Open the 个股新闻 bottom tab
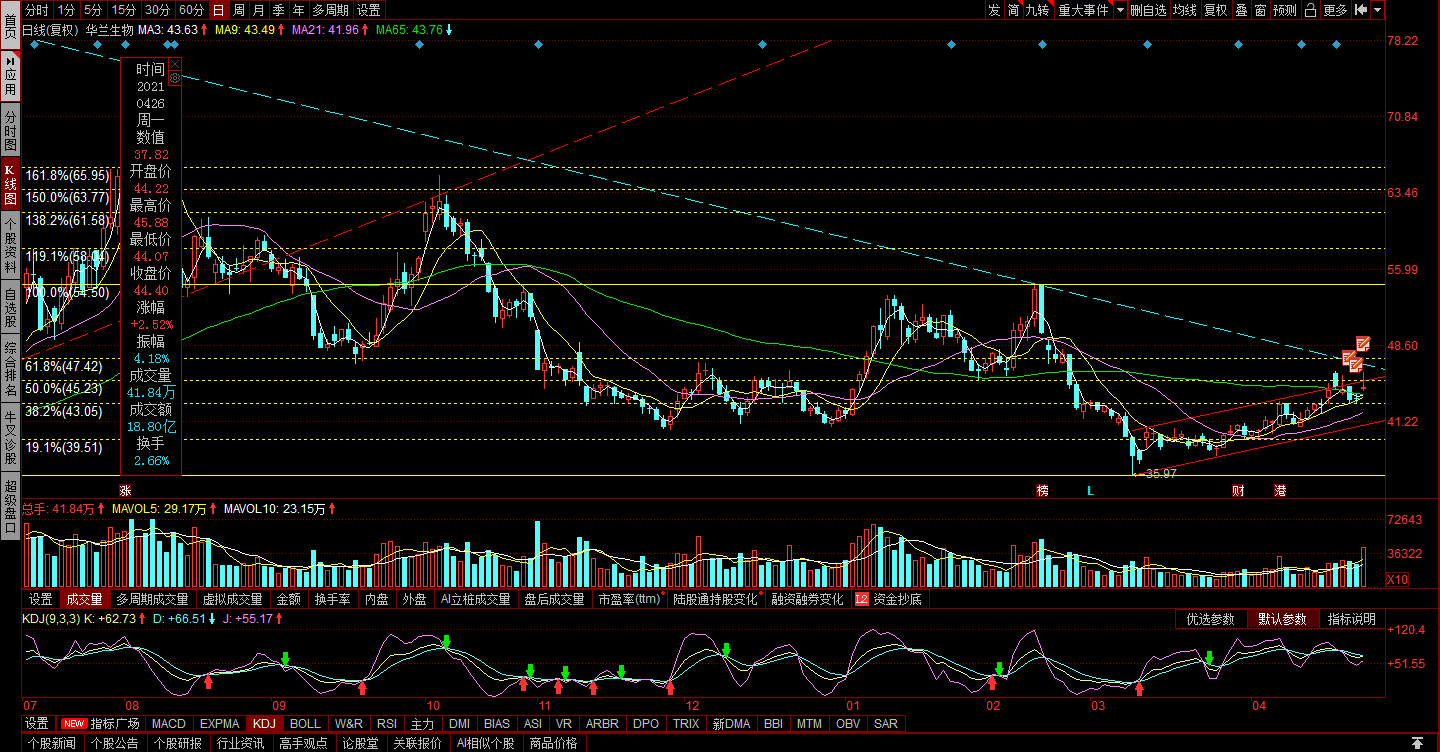The image size is (1440, 752). (x=51, y=743)
